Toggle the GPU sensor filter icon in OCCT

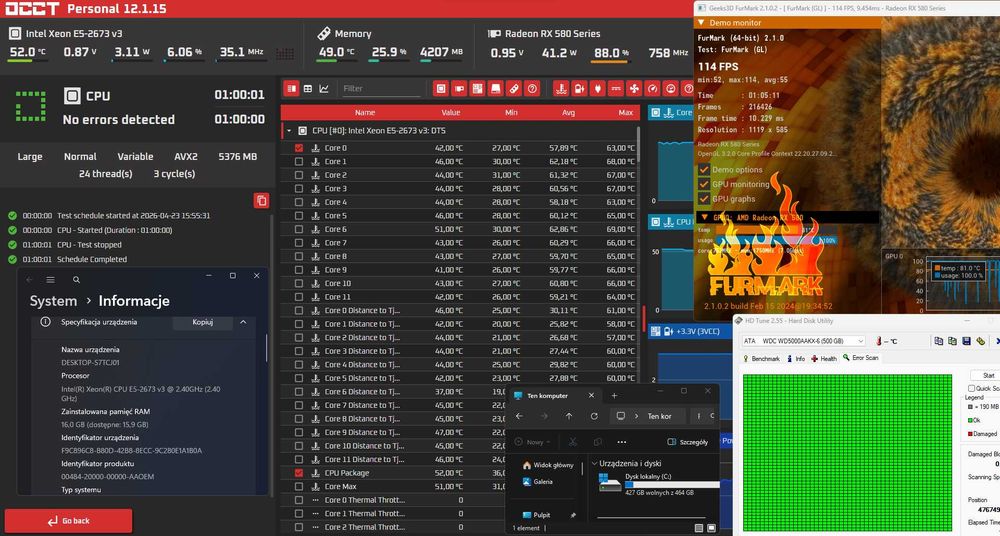(459, 89)
